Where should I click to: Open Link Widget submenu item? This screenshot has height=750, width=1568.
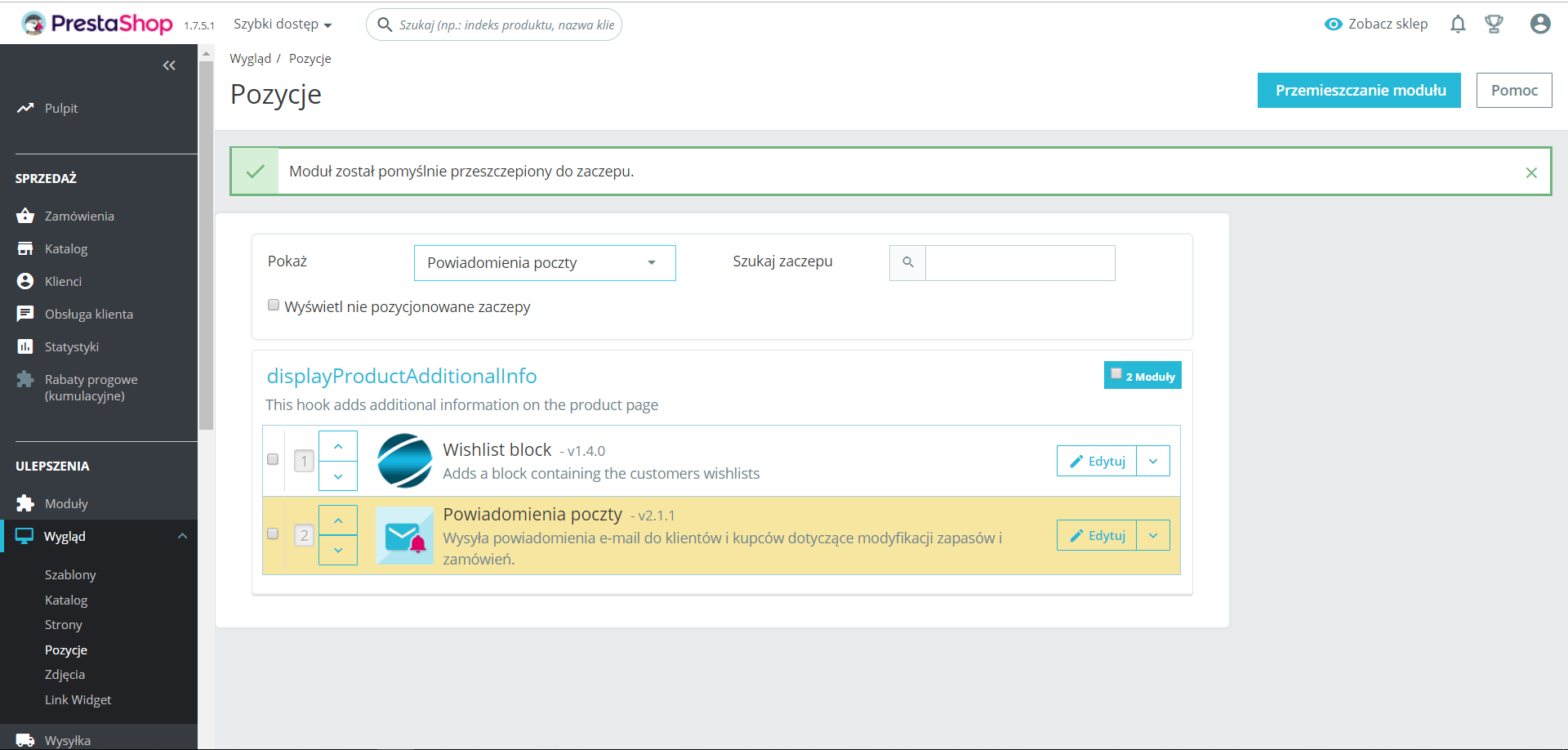coord(78,699)
